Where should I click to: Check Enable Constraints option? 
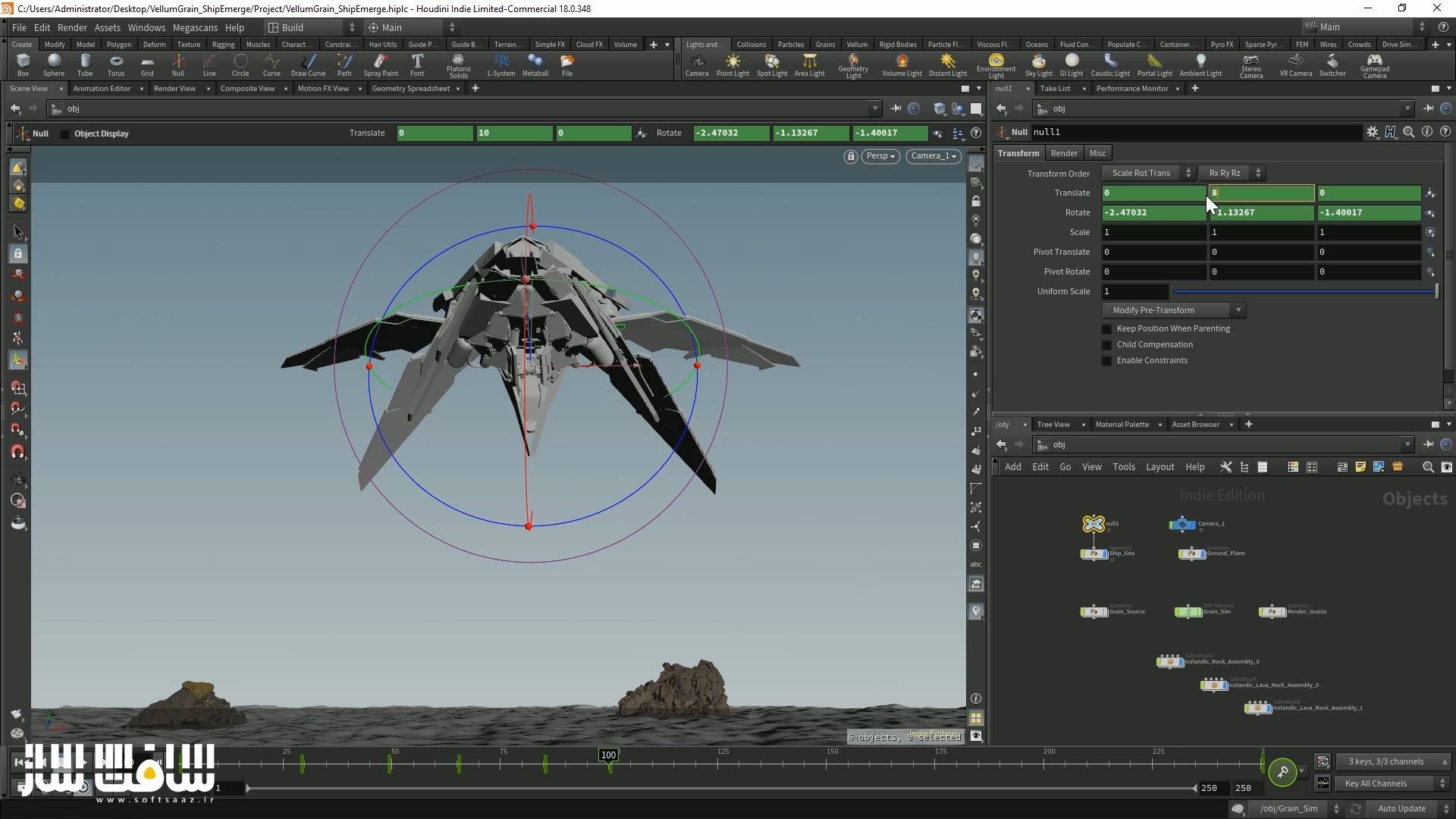tap(1106, 361)
